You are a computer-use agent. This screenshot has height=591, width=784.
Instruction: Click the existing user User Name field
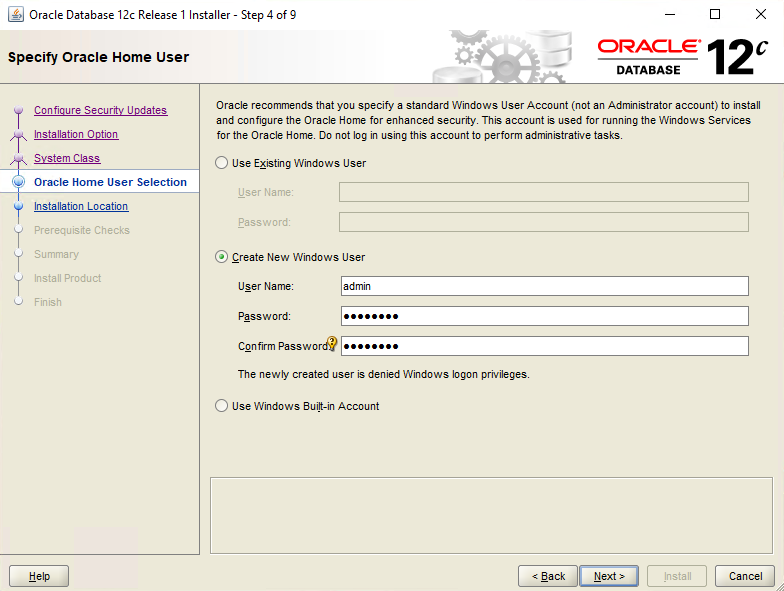[x=544, y=192]
